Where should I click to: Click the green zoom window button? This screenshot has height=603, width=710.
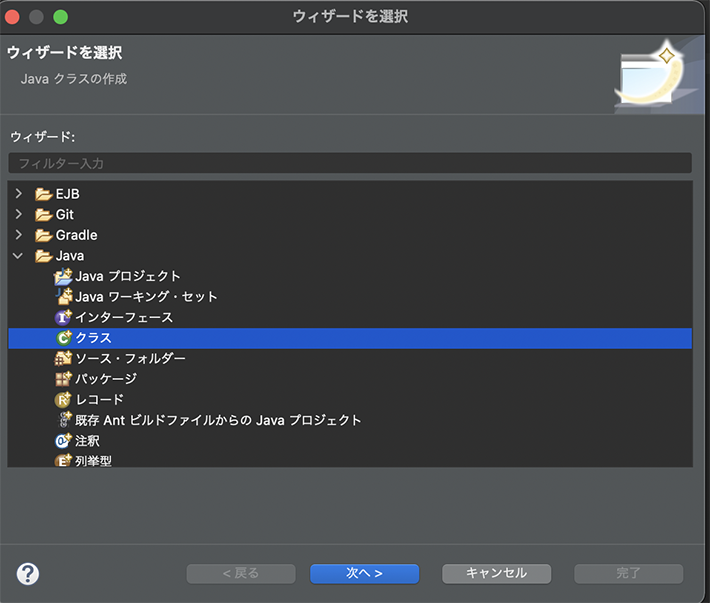60,17
